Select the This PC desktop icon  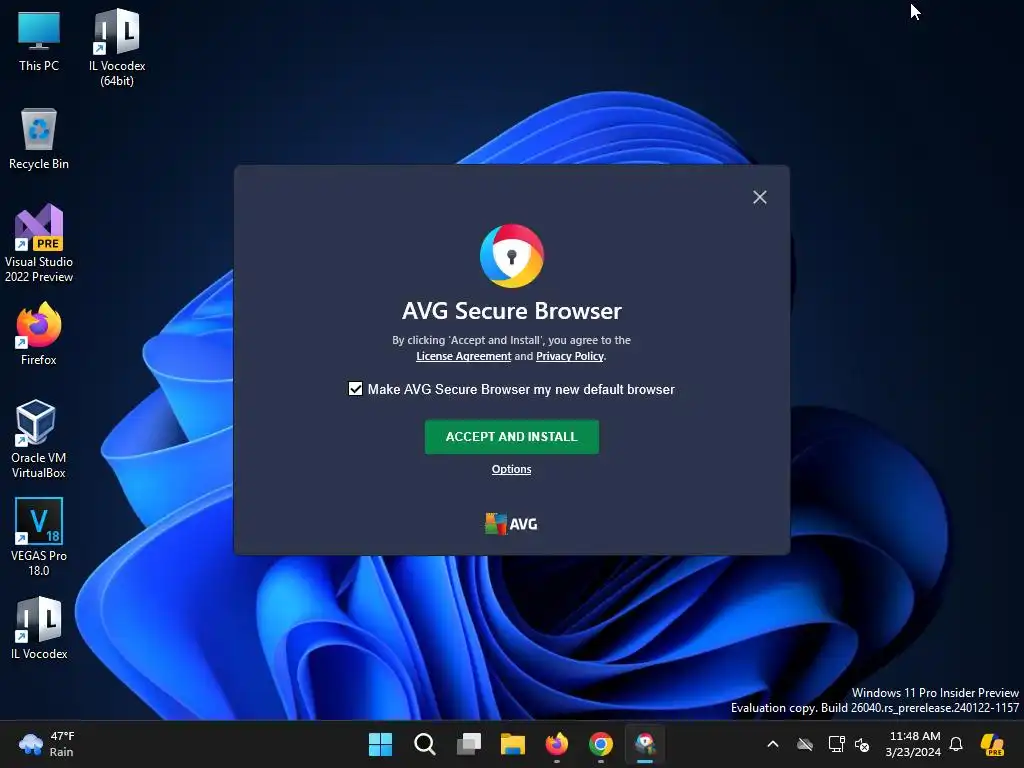pyautogui.click(x=39, y=42)
